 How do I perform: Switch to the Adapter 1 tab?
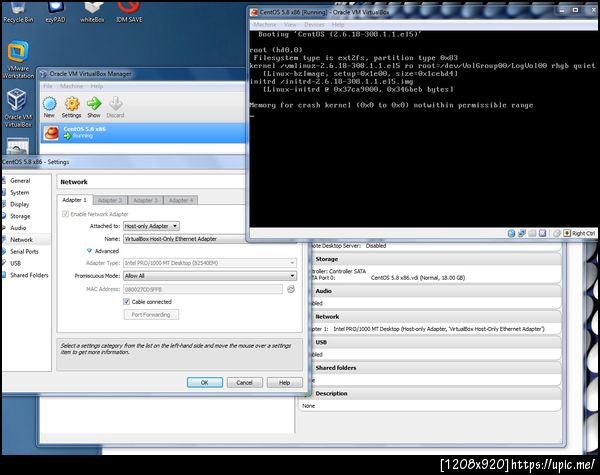pos(74,200)
